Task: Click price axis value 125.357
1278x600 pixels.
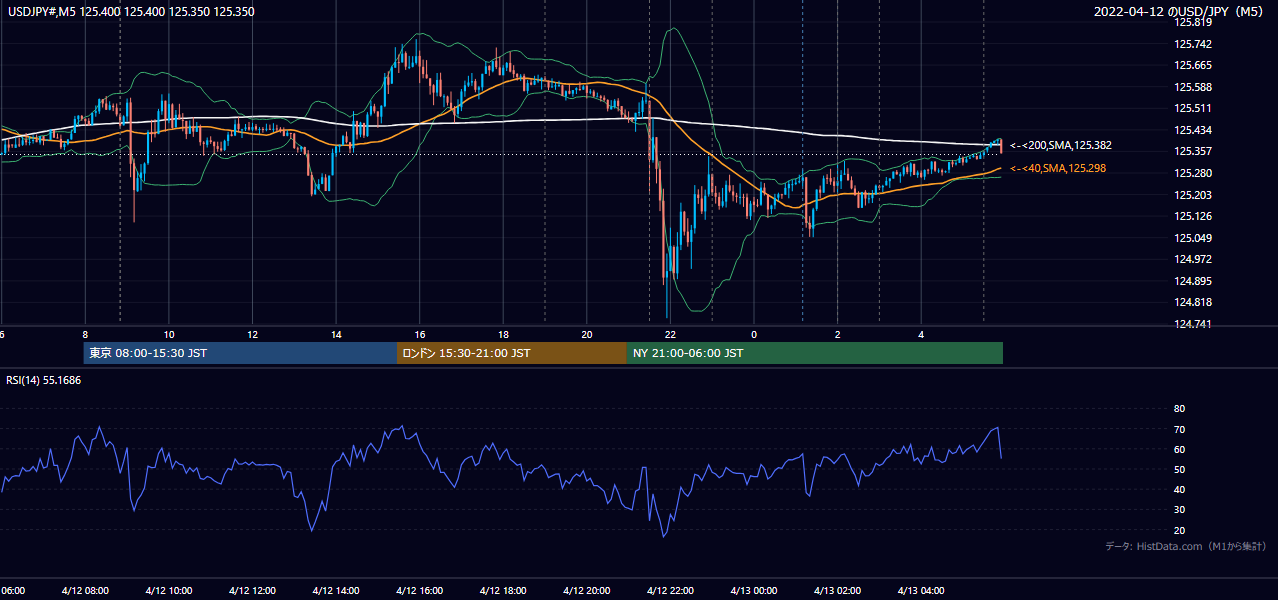Action: coord(1193,151)
